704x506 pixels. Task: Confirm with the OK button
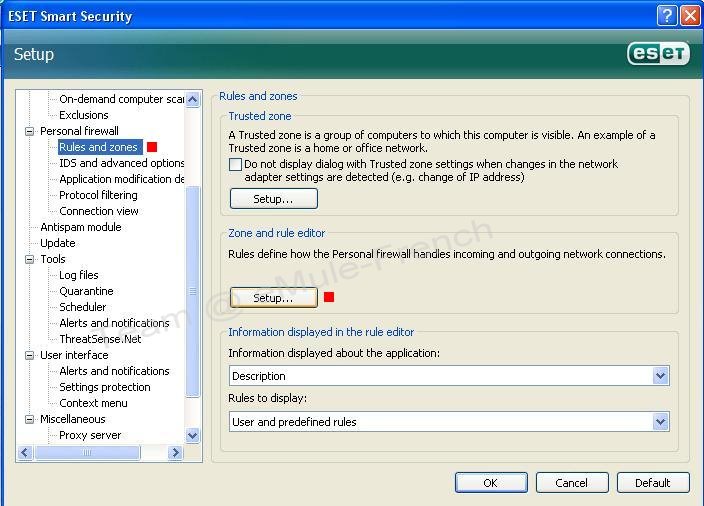click(x=491, y=483)
